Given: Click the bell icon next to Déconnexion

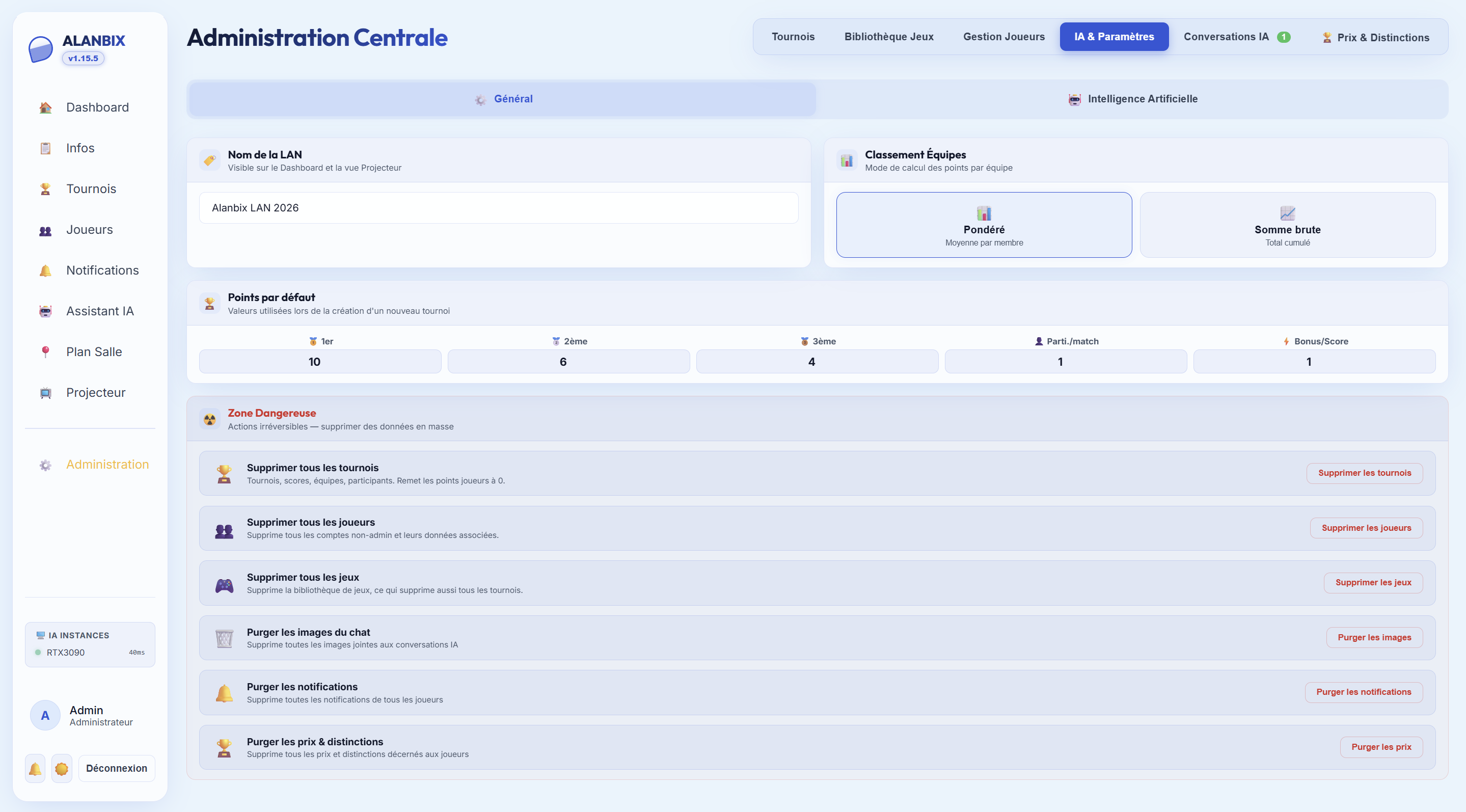Looking at the screenshot, I should pyautogui.click(x=35, y=769).
